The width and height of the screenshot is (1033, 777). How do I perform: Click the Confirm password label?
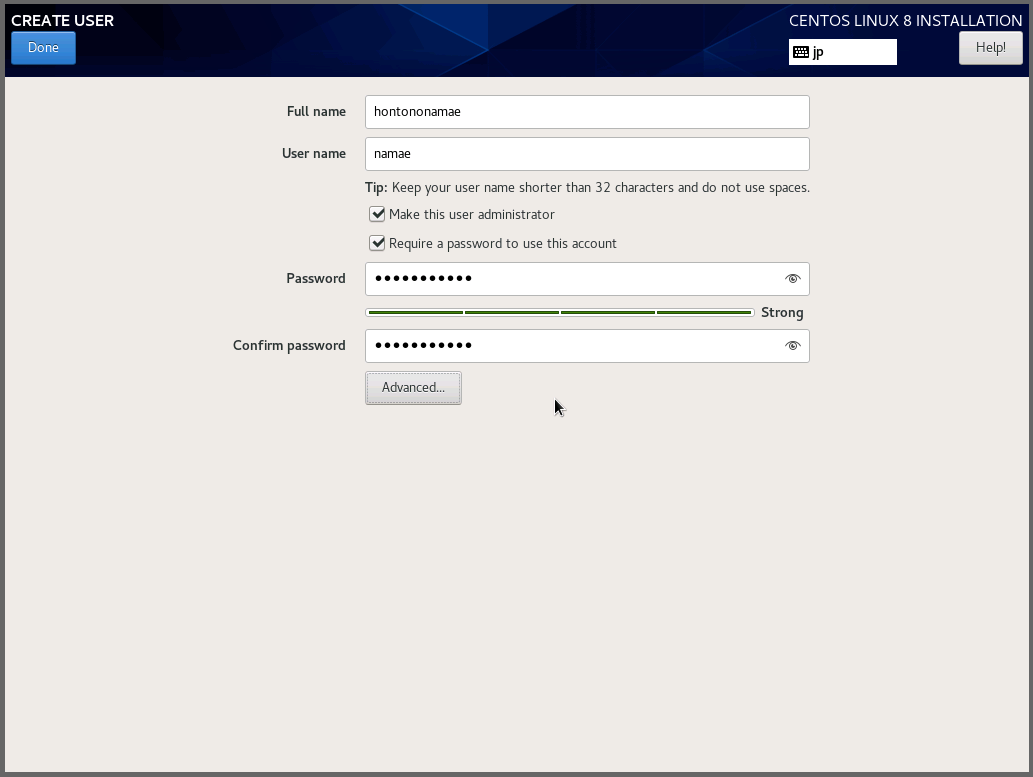[x=289, y=346]
